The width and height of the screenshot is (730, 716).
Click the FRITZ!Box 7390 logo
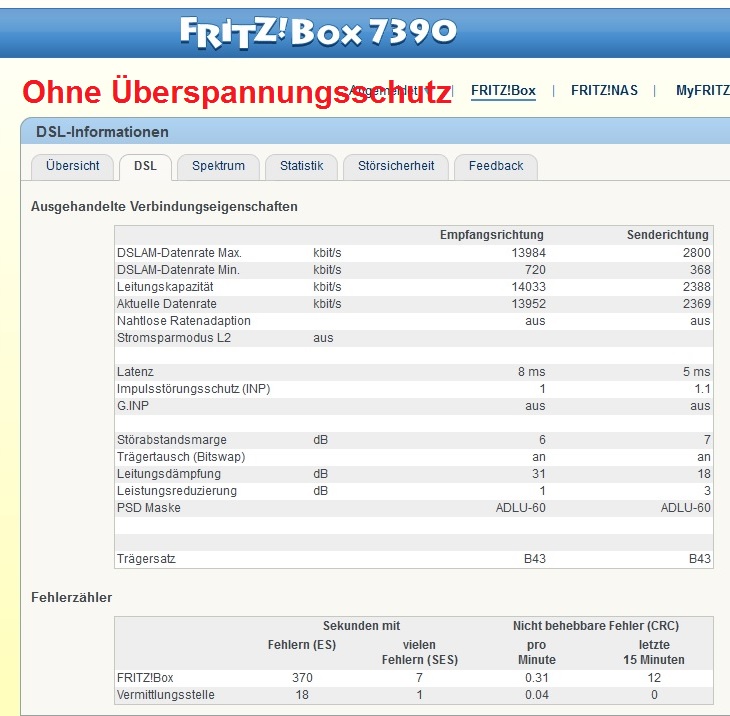click(x=318, y=32)
